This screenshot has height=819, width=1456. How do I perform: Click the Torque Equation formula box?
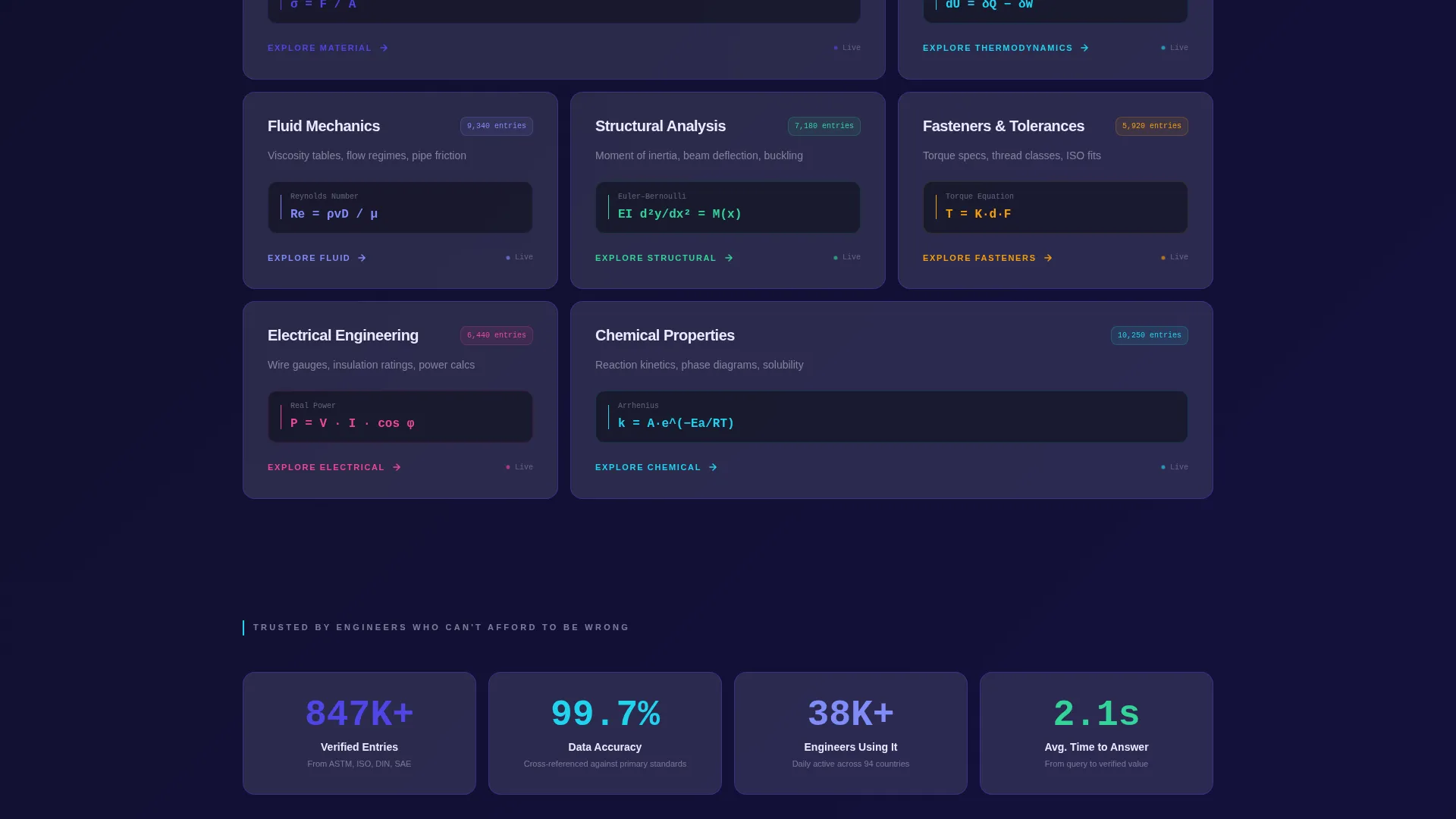click(1056, 207)
